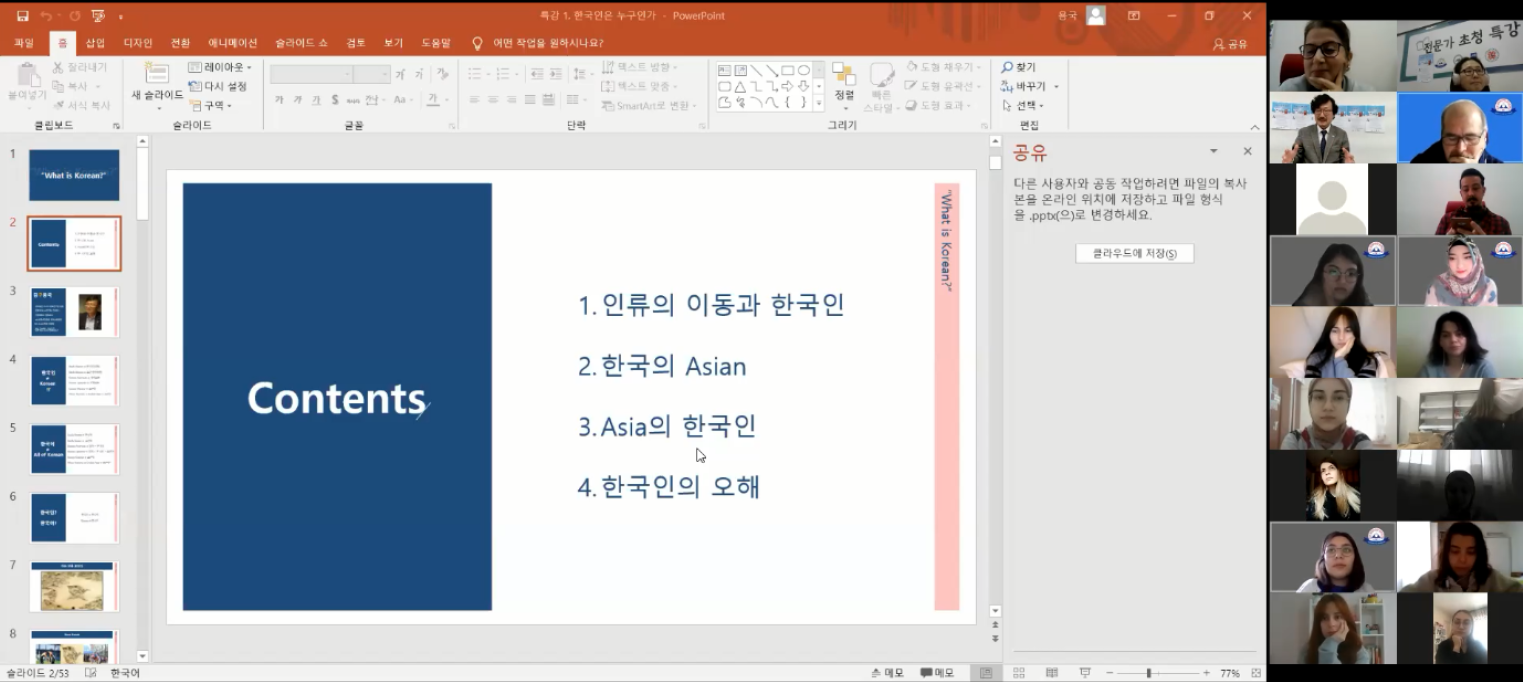Switch to the 디자인 design tab
The width and height of the screenshot is (1523, 682).
(x=138, y=43)
